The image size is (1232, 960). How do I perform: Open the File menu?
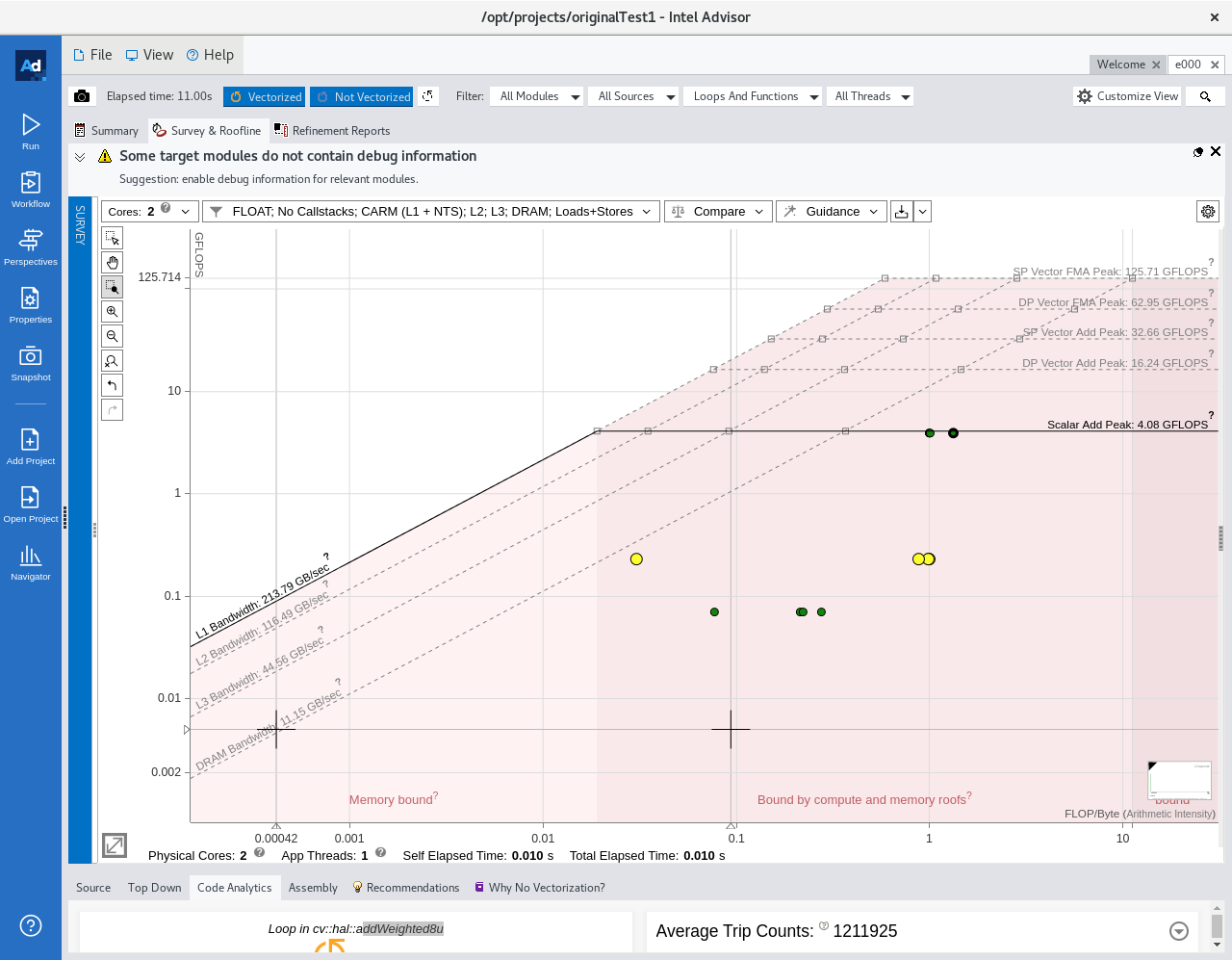pos(92,55)
